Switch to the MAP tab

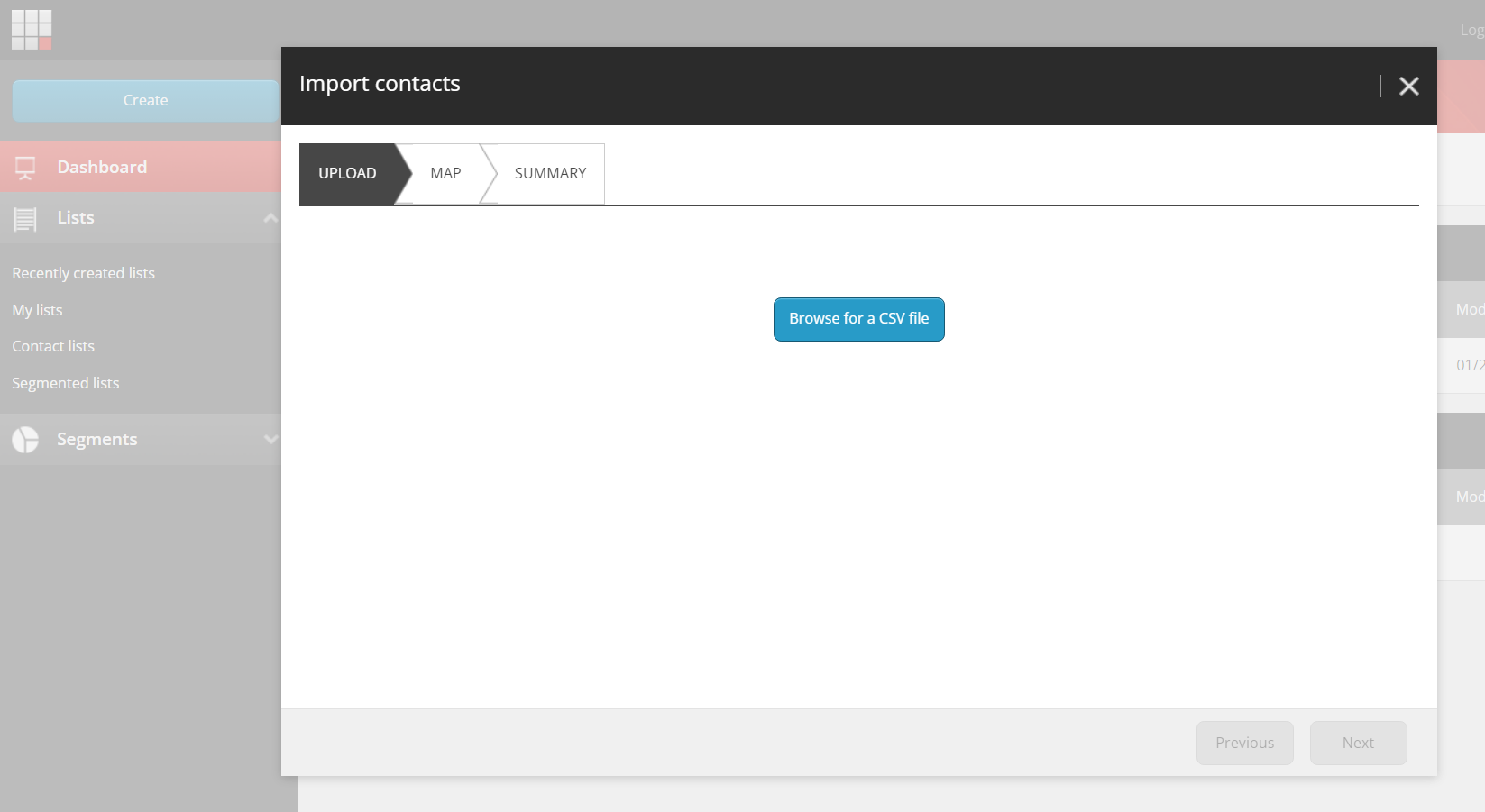[x=445, y=173]
